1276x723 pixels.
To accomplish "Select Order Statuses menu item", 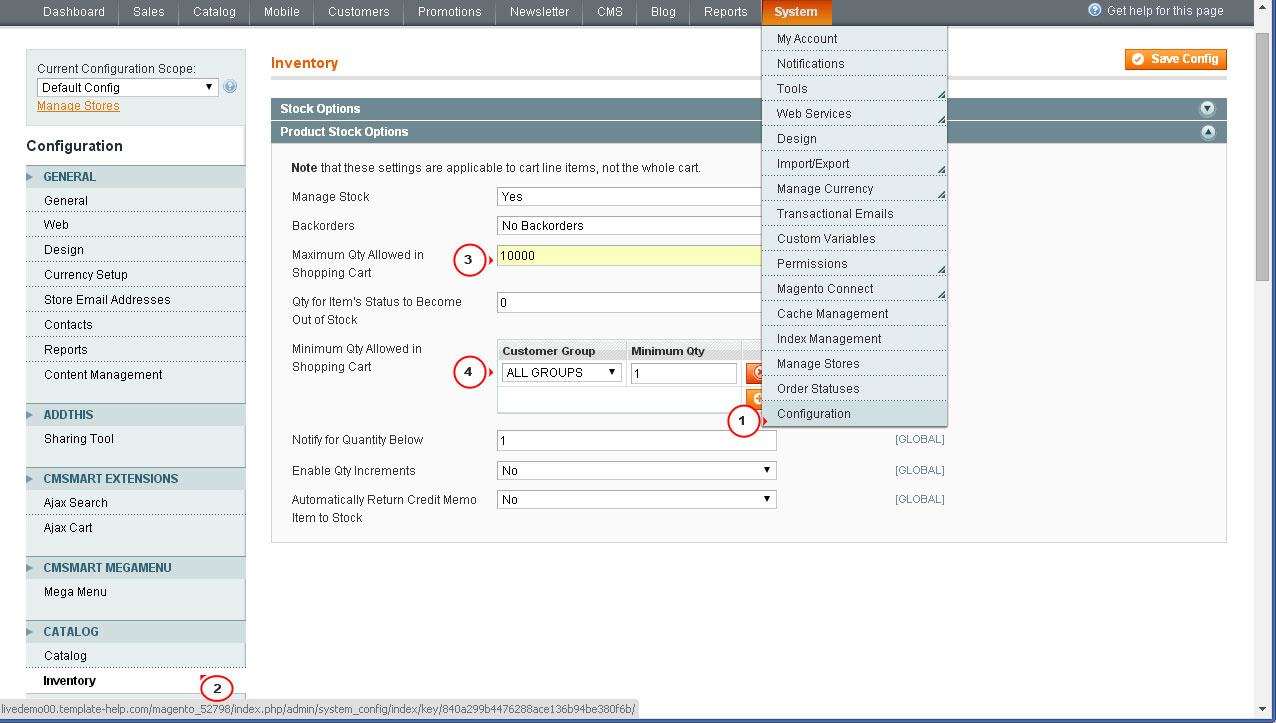I will click(x=854, y=389).
